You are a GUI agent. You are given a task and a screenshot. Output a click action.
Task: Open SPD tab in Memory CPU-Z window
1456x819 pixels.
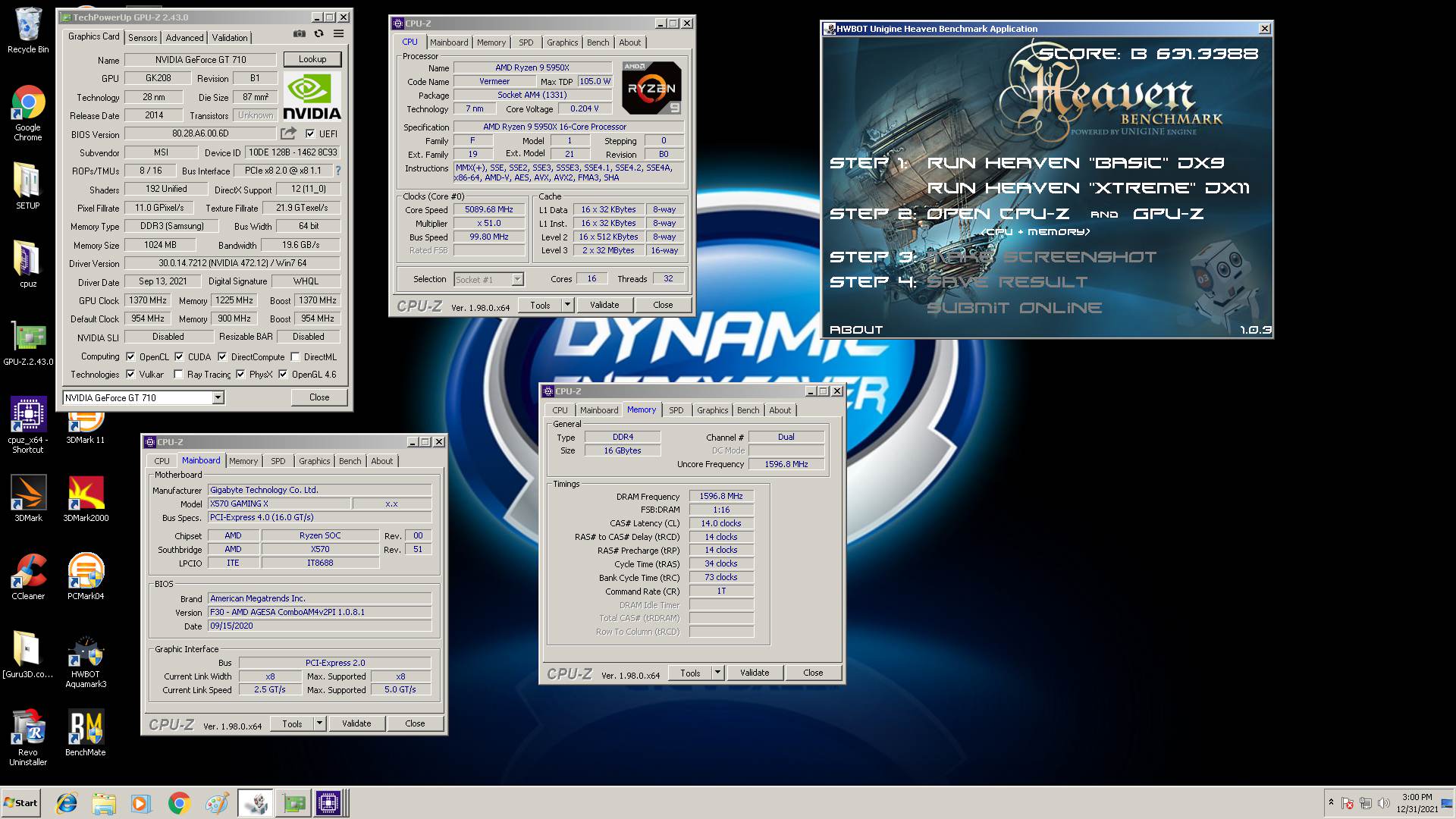[676, 410]
